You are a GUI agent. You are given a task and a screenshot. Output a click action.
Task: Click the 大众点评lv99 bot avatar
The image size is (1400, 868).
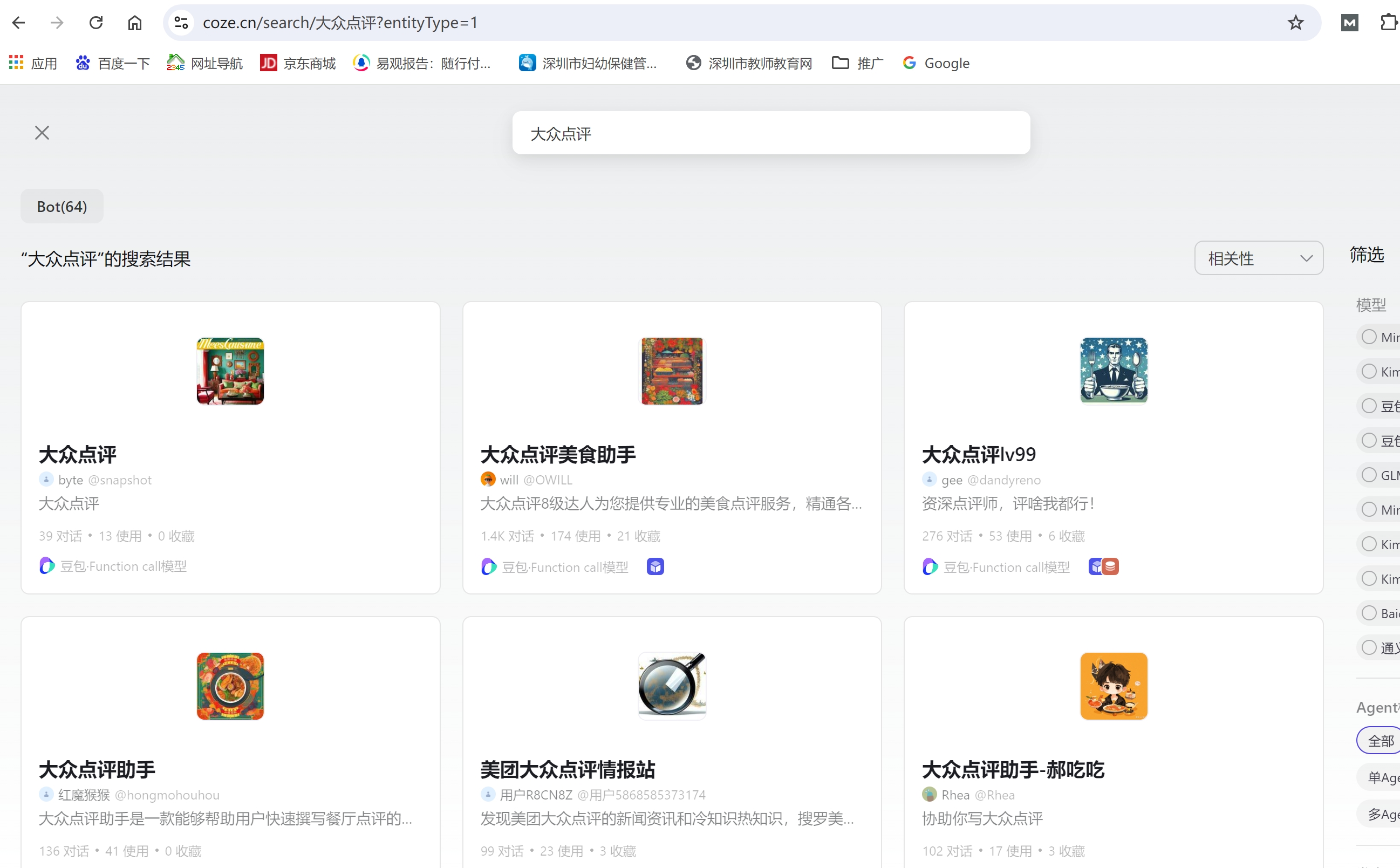(1114, 371)
